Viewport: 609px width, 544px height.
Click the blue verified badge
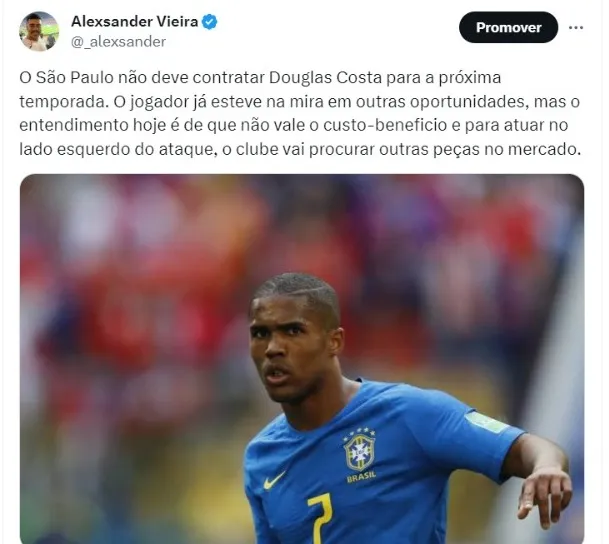210,22
